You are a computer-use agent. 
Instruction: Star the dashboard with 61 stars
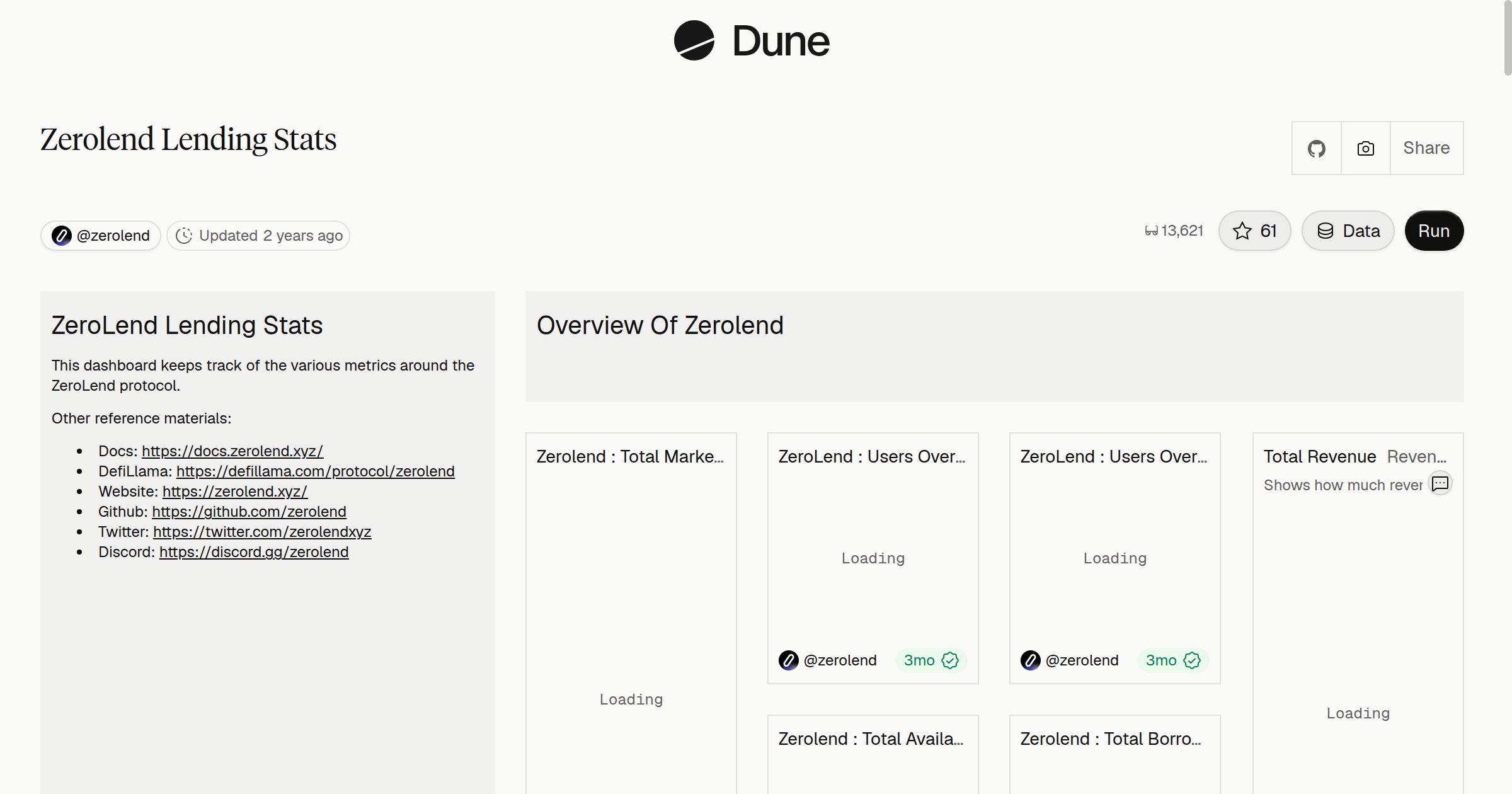pos(1254,231)
